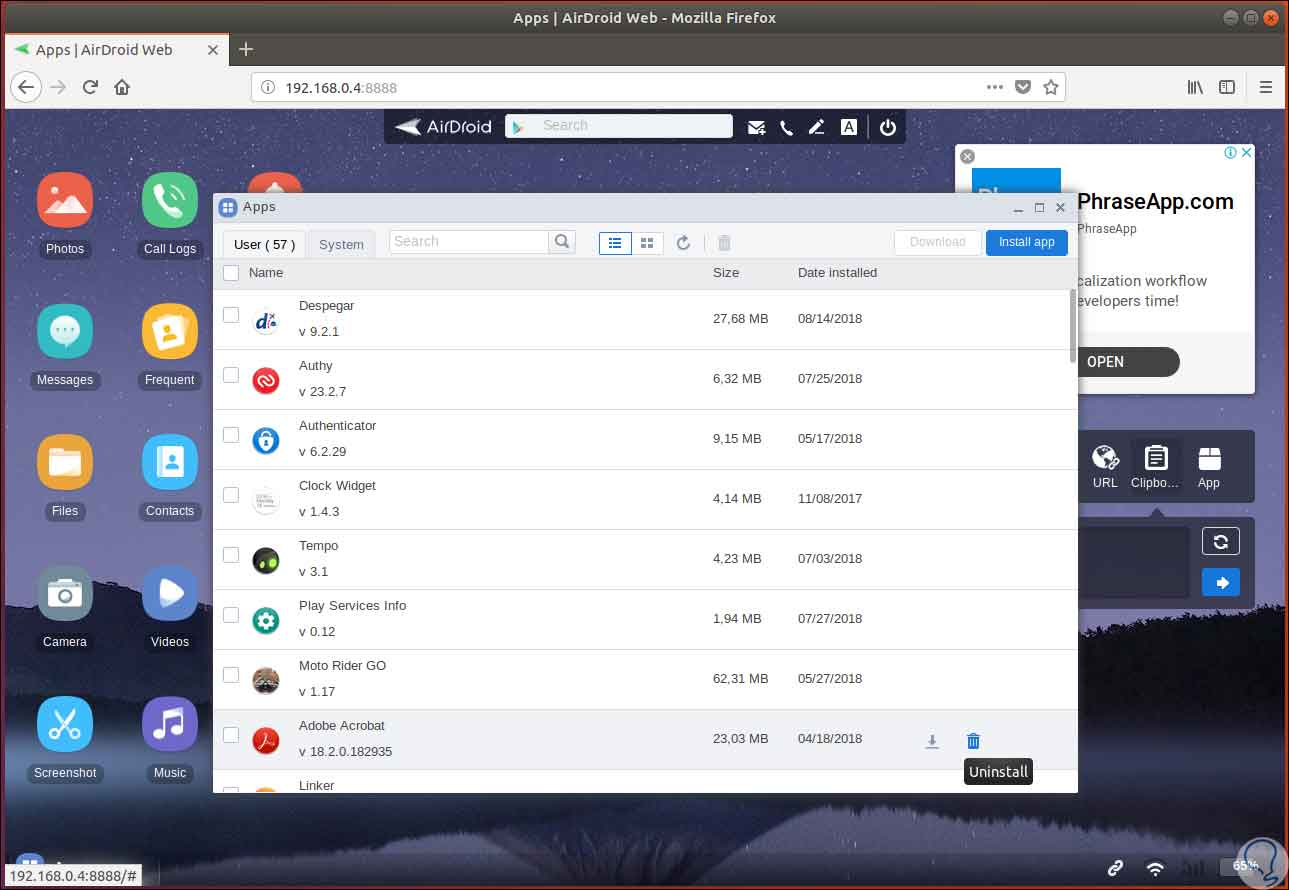
Task: Click the Apps | AirDroid Web browser tab
Action: [x=115, y=50]
